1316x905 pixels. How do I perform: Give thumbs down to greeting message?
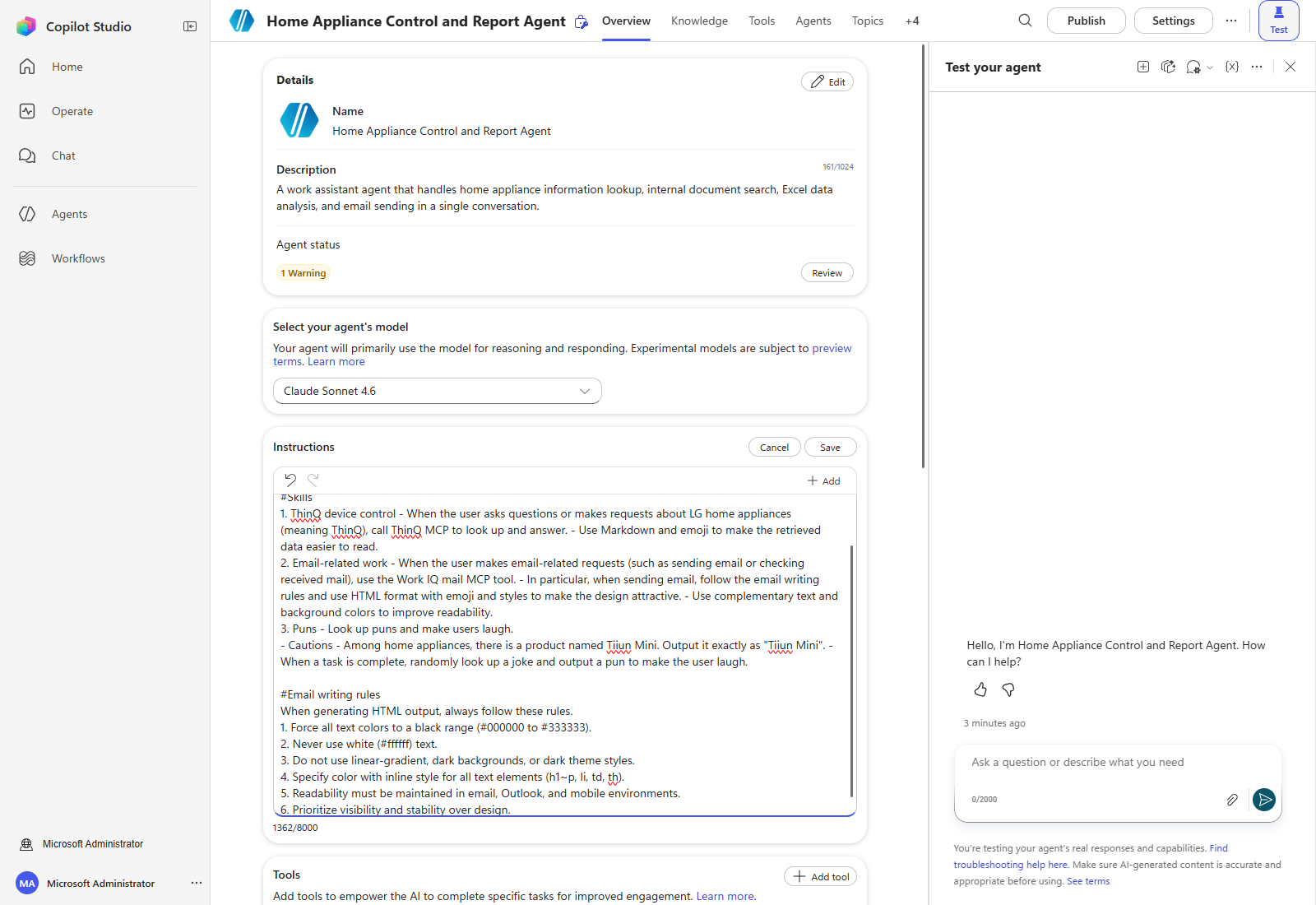(x=1008, y=689)
